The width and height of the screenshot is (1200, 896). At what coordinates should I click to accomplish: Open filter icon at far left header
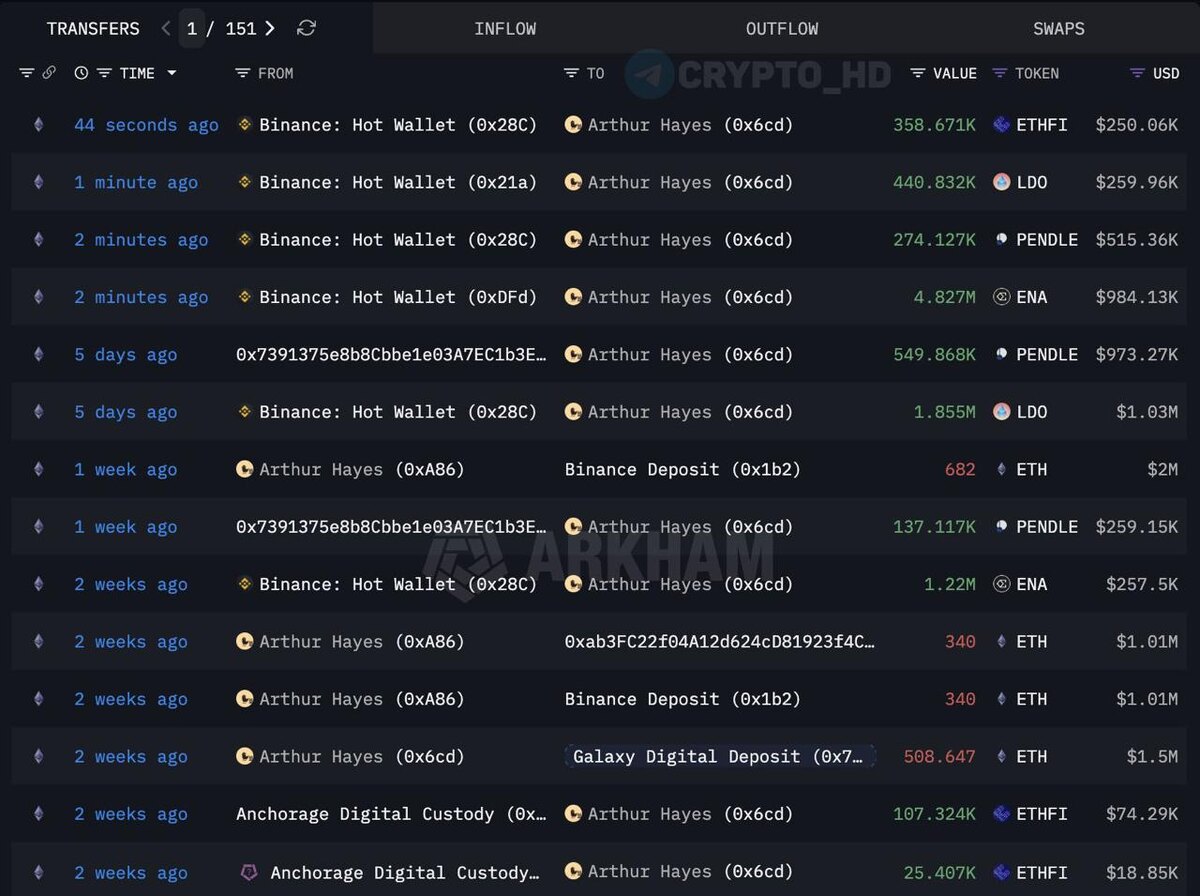click(27, 73)
